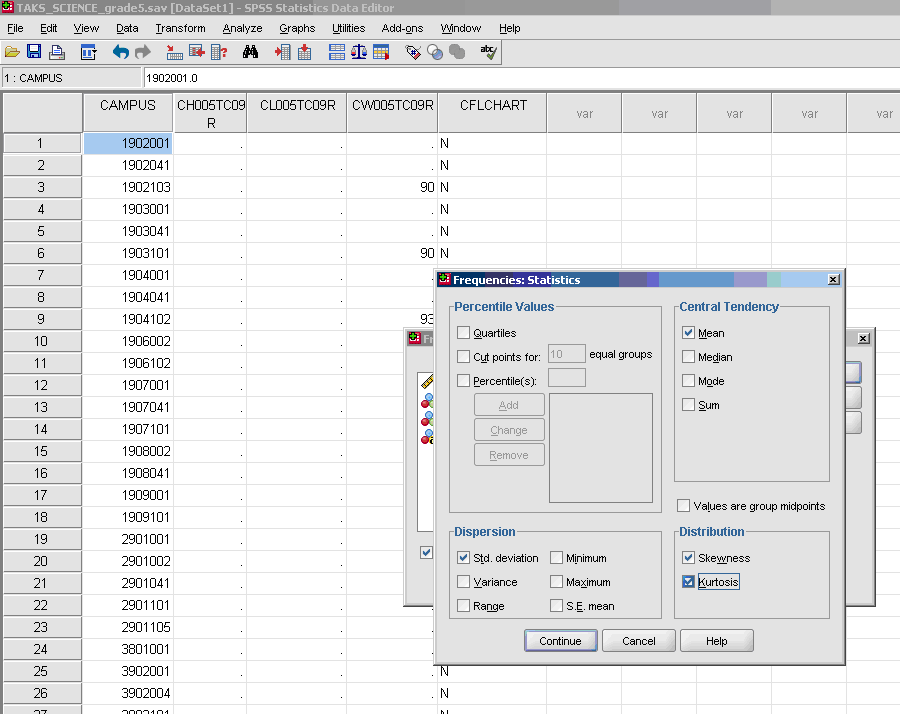
Task: Click the Print toolbar icon
Action: click(57, 52)
